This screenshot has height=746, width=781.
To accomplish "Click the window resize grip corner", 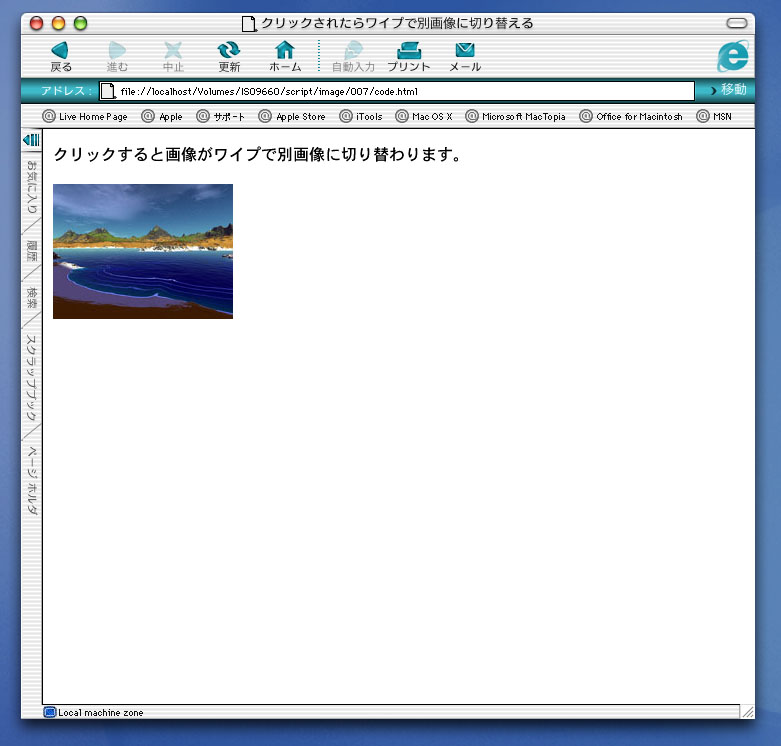I will click(x=748, y=712).
